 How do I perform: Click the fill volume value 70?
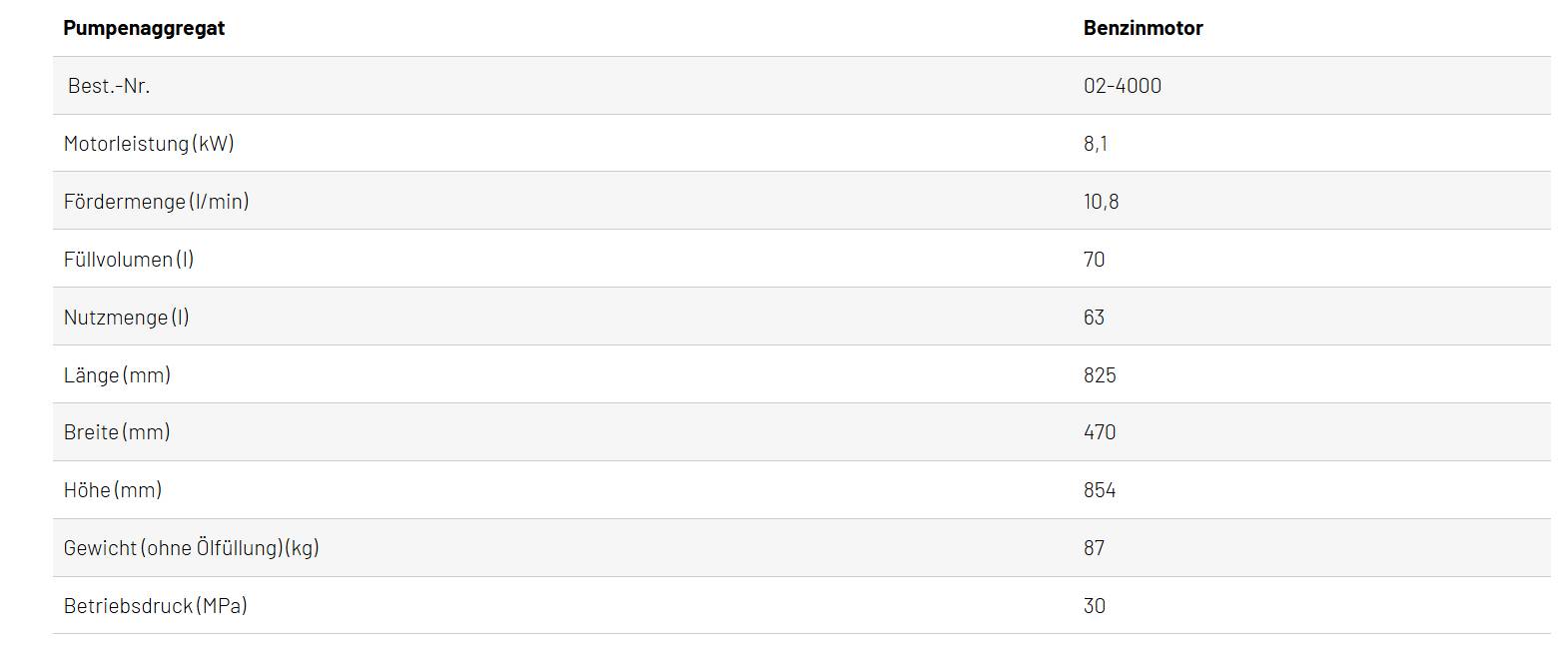point(1094,260)
